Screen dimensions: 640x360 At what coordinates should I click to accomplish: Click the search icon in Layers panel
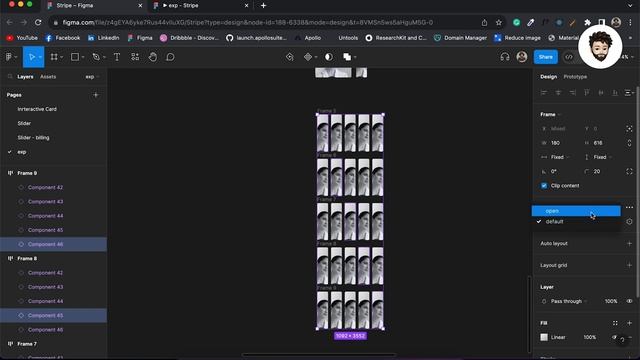tap(10, 77)
